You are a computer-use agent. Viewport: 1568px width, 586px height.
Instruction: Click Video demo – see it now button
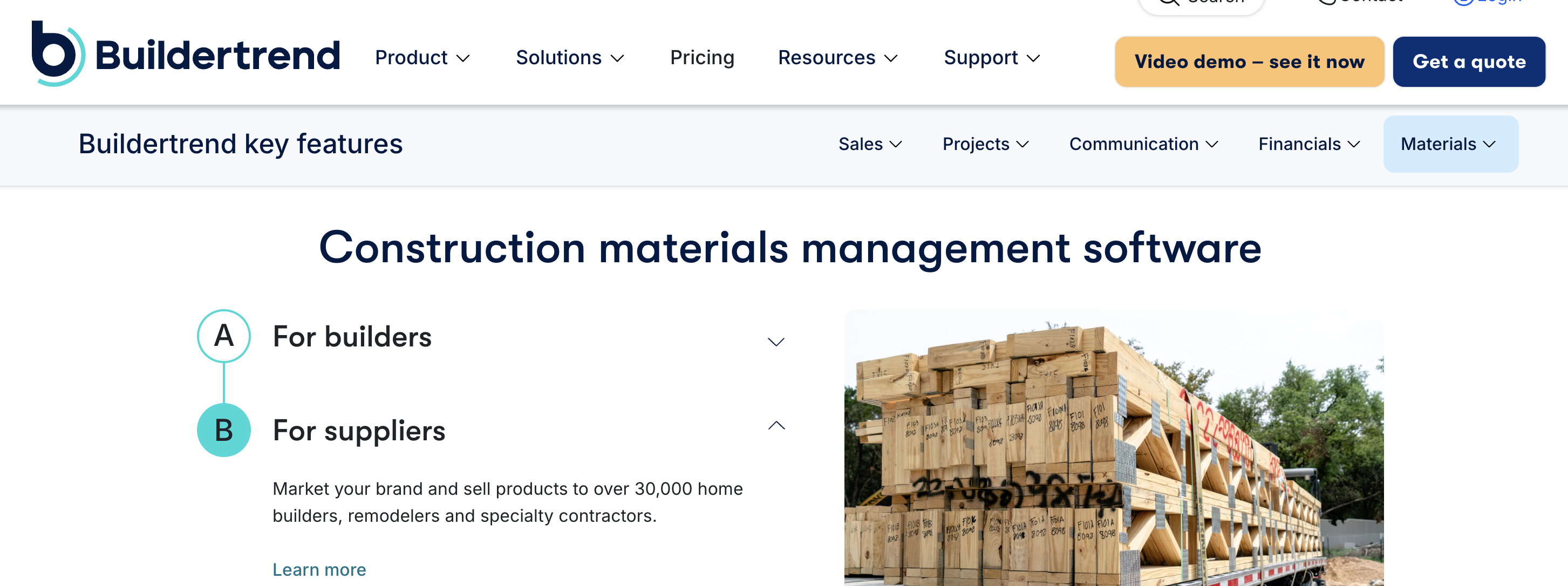click(x=1249, y=62)
